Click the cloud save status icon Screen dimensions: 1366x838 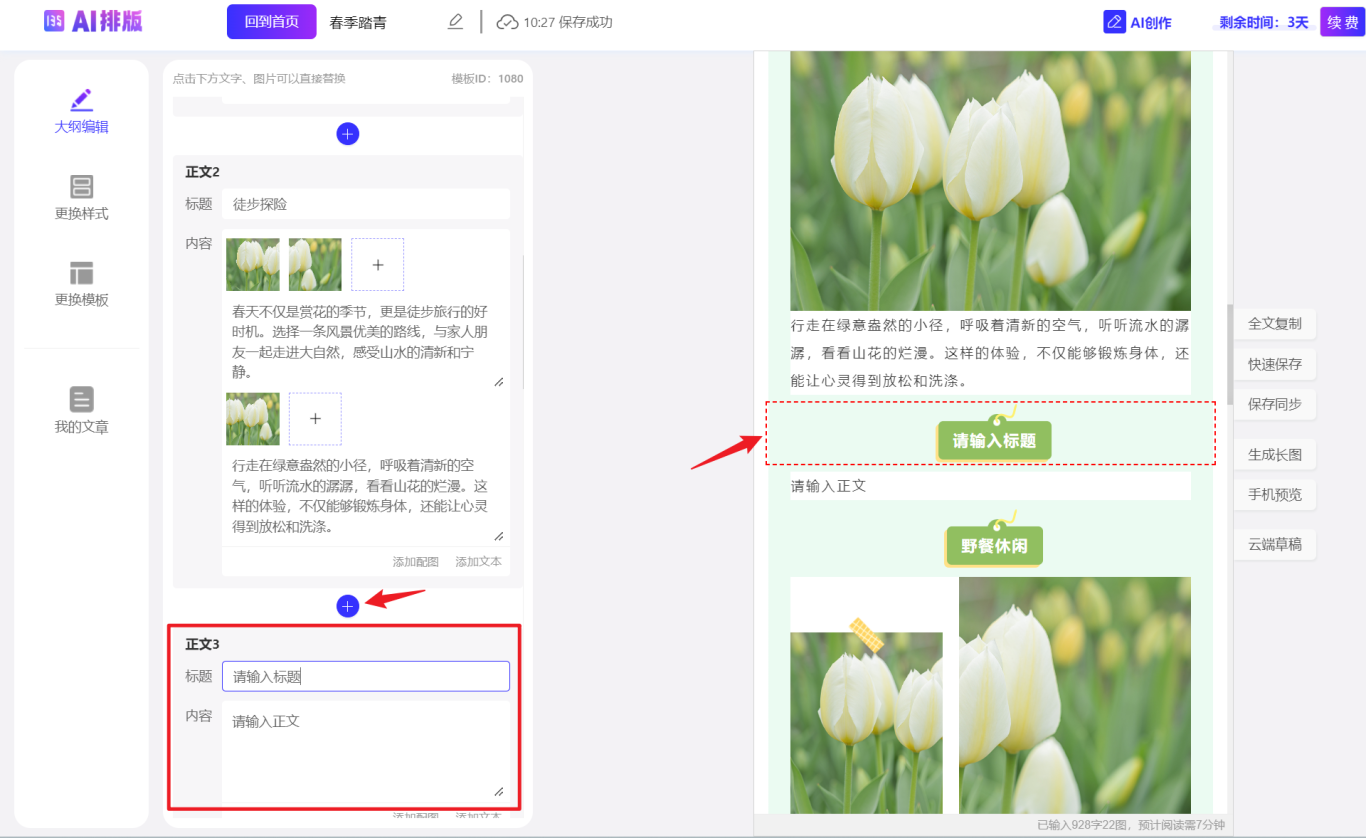coord(507,22)
